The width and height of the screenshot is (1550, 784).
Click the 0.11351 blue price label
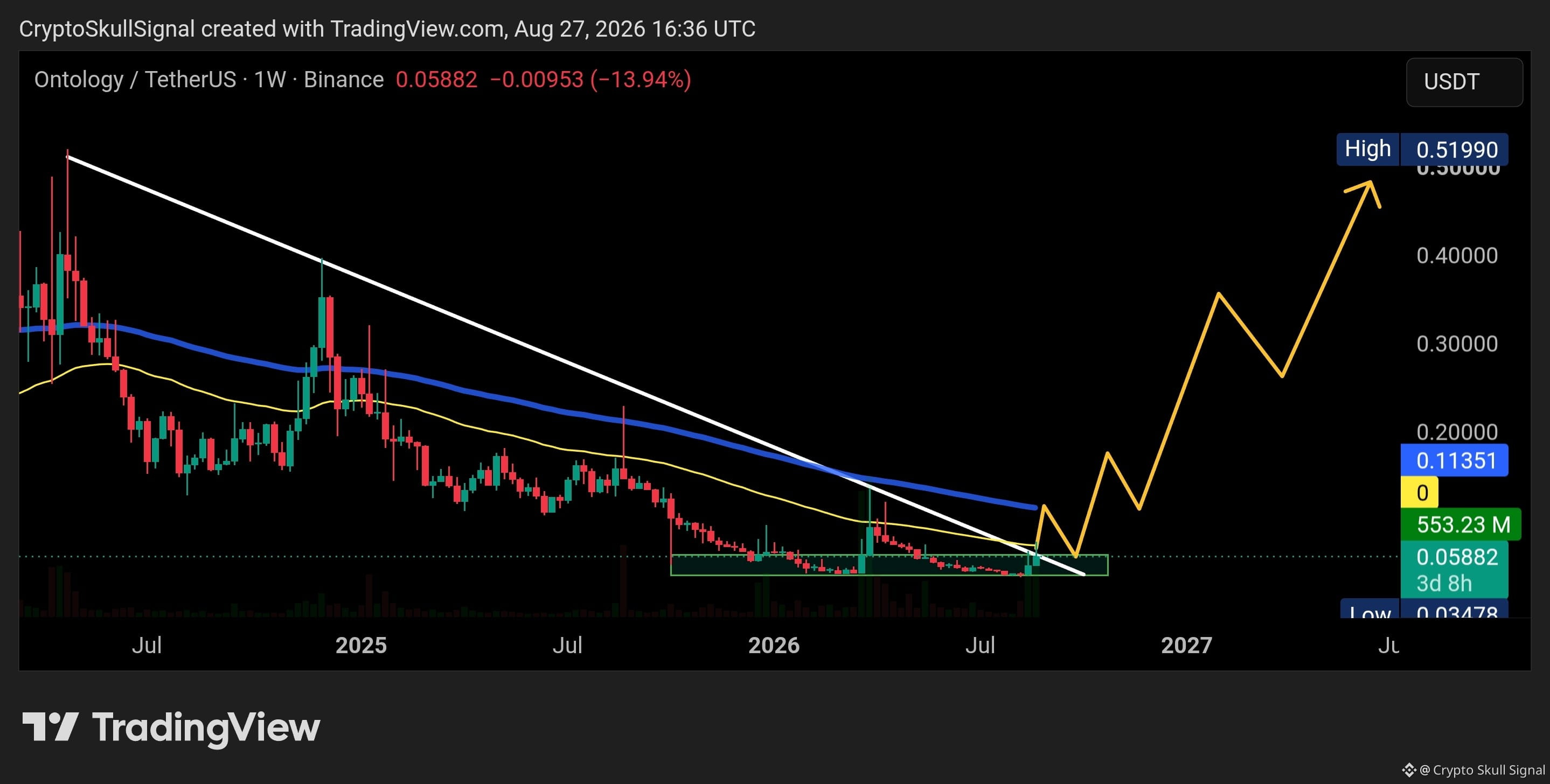click(x=1454, y=460)
